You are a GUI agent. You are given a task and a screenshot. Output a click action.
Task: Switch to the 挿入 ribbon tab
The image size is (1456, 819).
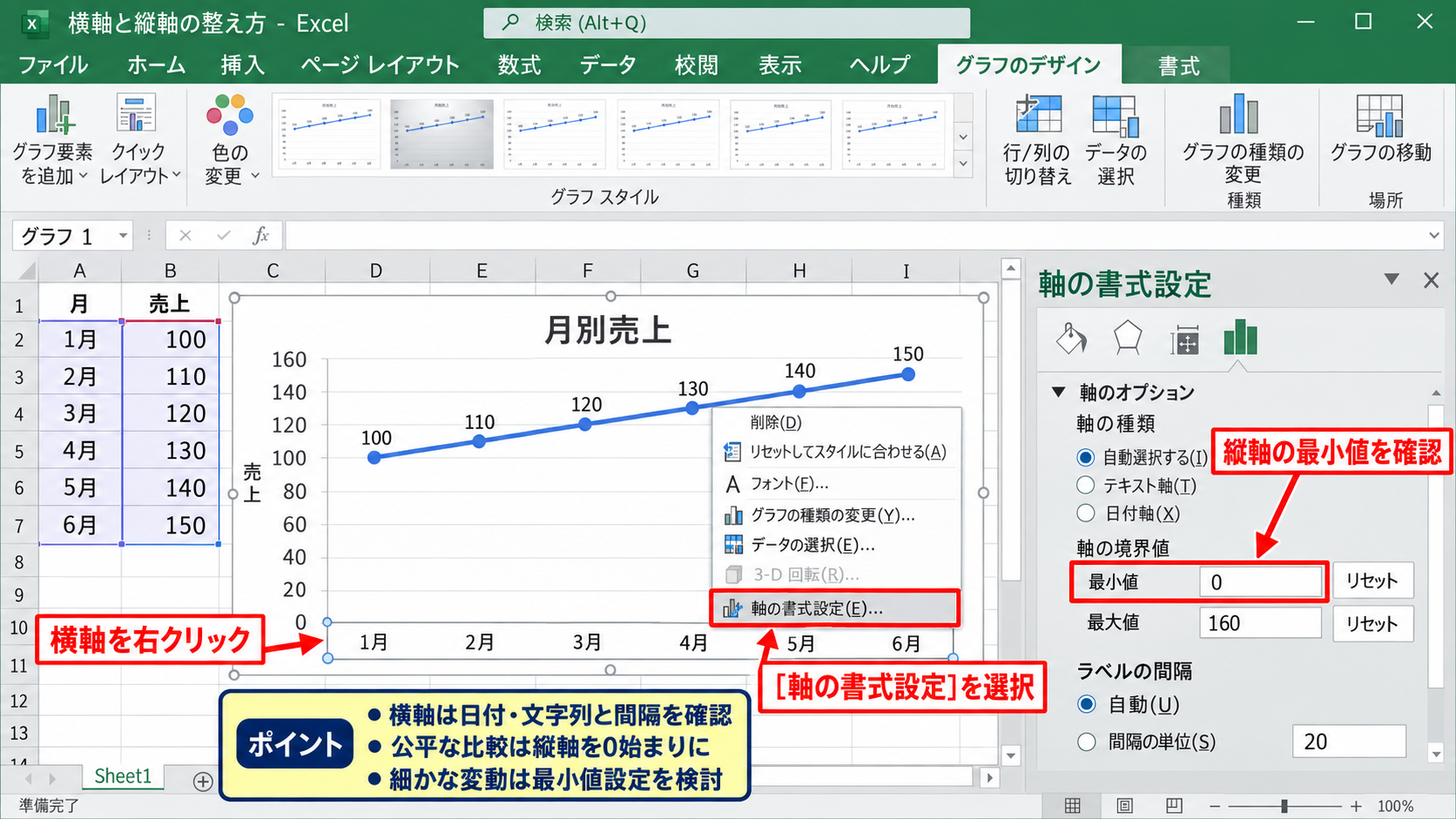(x=242, y=65)
